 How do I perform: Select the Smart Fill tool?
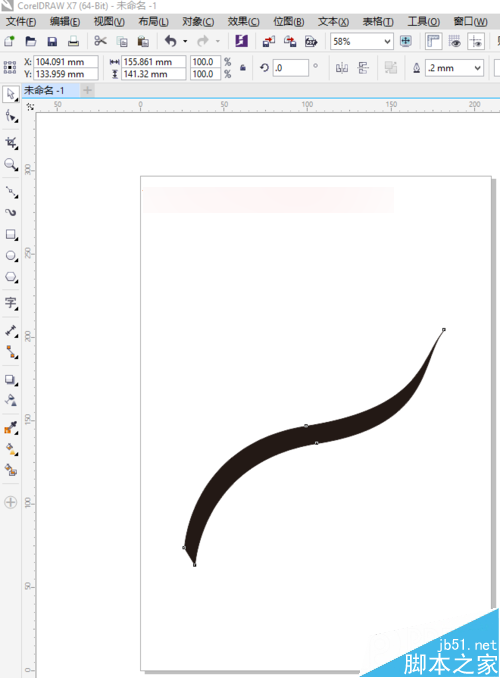tap(11, 470)
